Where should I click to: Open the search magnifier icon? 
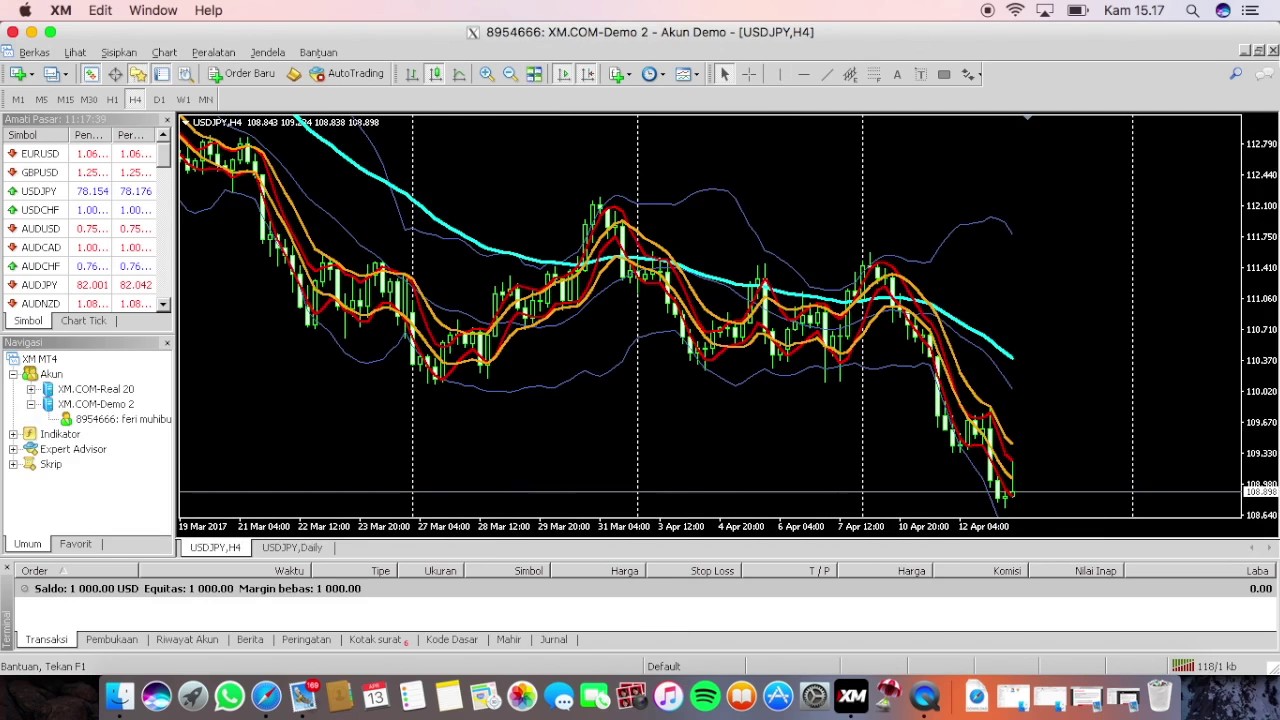pyautogui.click(x=1236, y=74)
